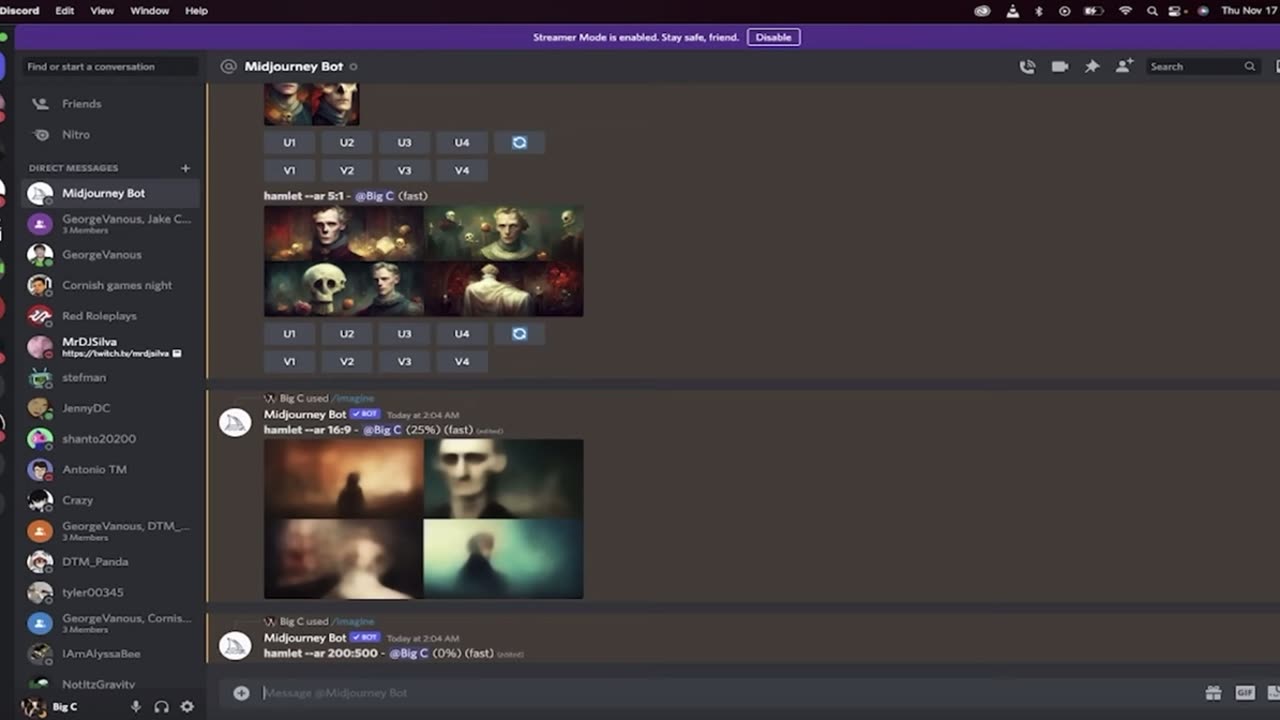Open Red Roleplays conversation

pos(110,316)
